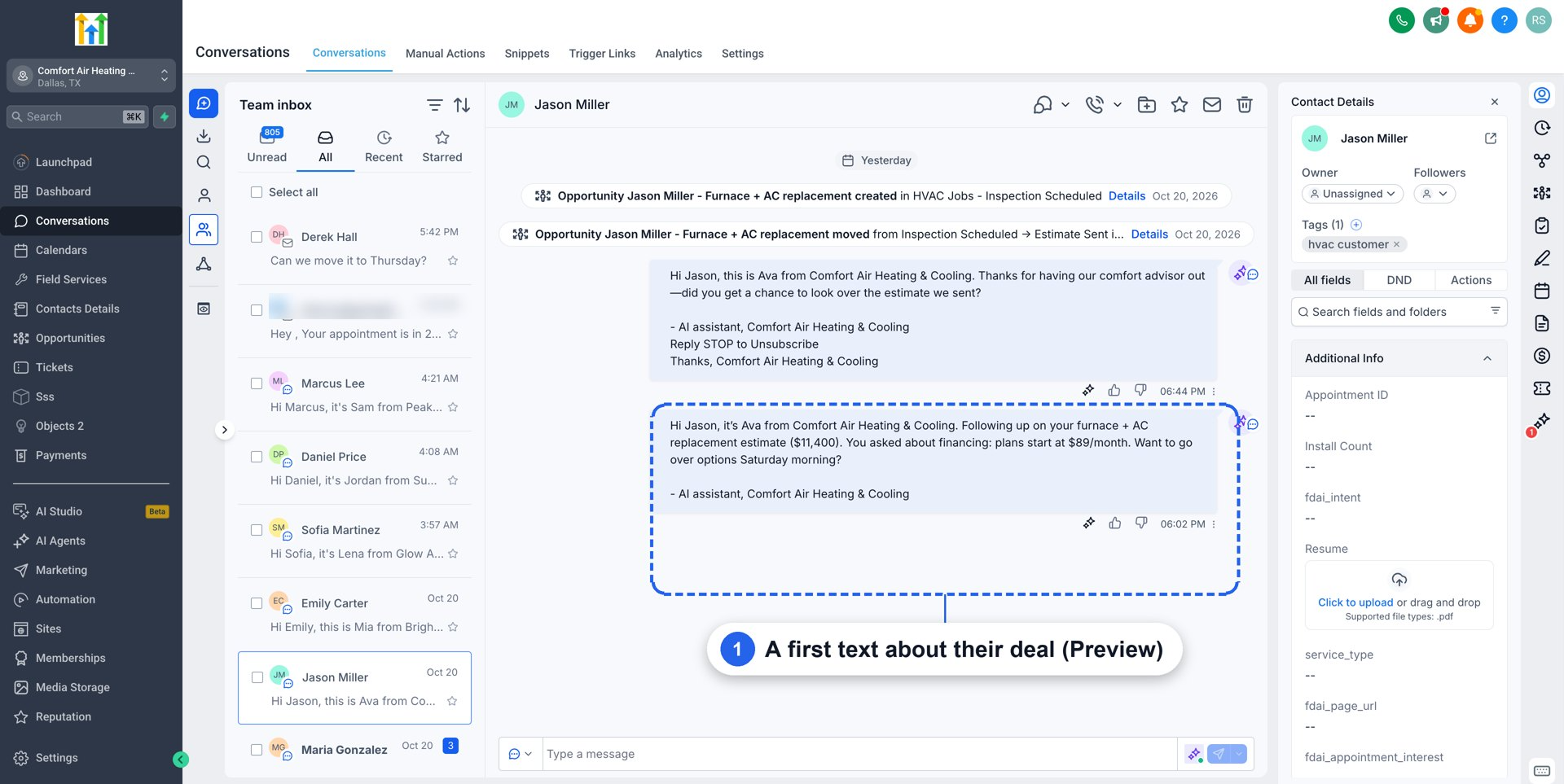Tick the Emily Carter conversation checkbox

[x=257, y=603]
